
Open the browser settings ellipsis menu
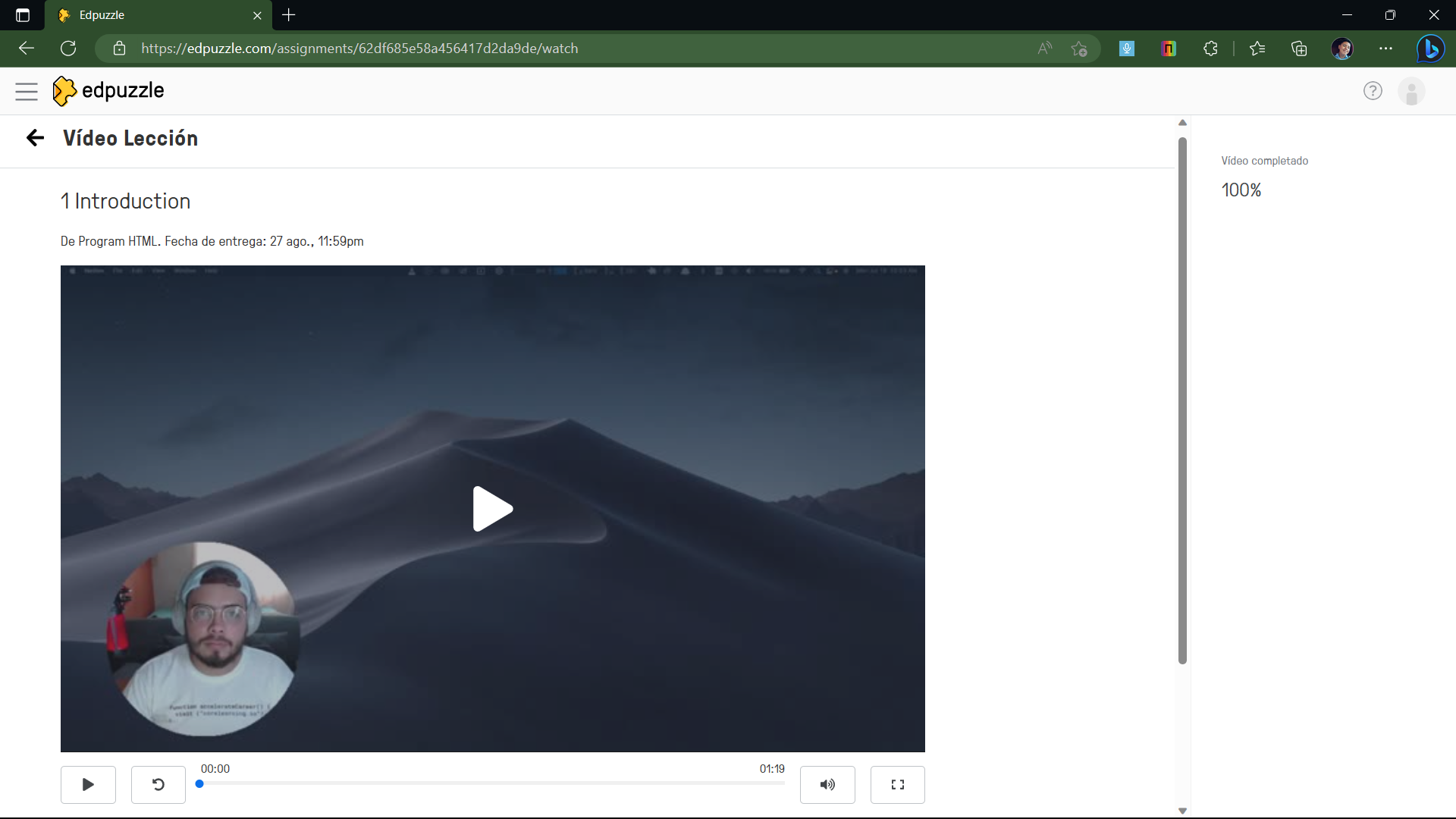[x=1385, y=49]
